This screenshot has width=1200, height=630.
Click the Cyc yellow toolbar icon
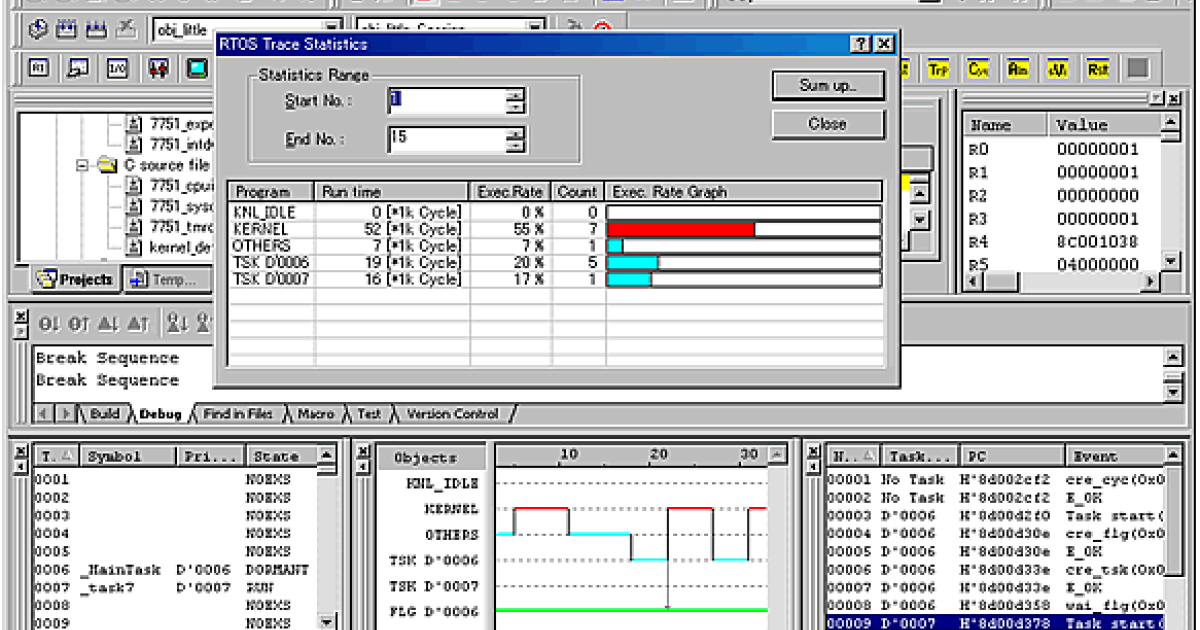coord(978,69)
